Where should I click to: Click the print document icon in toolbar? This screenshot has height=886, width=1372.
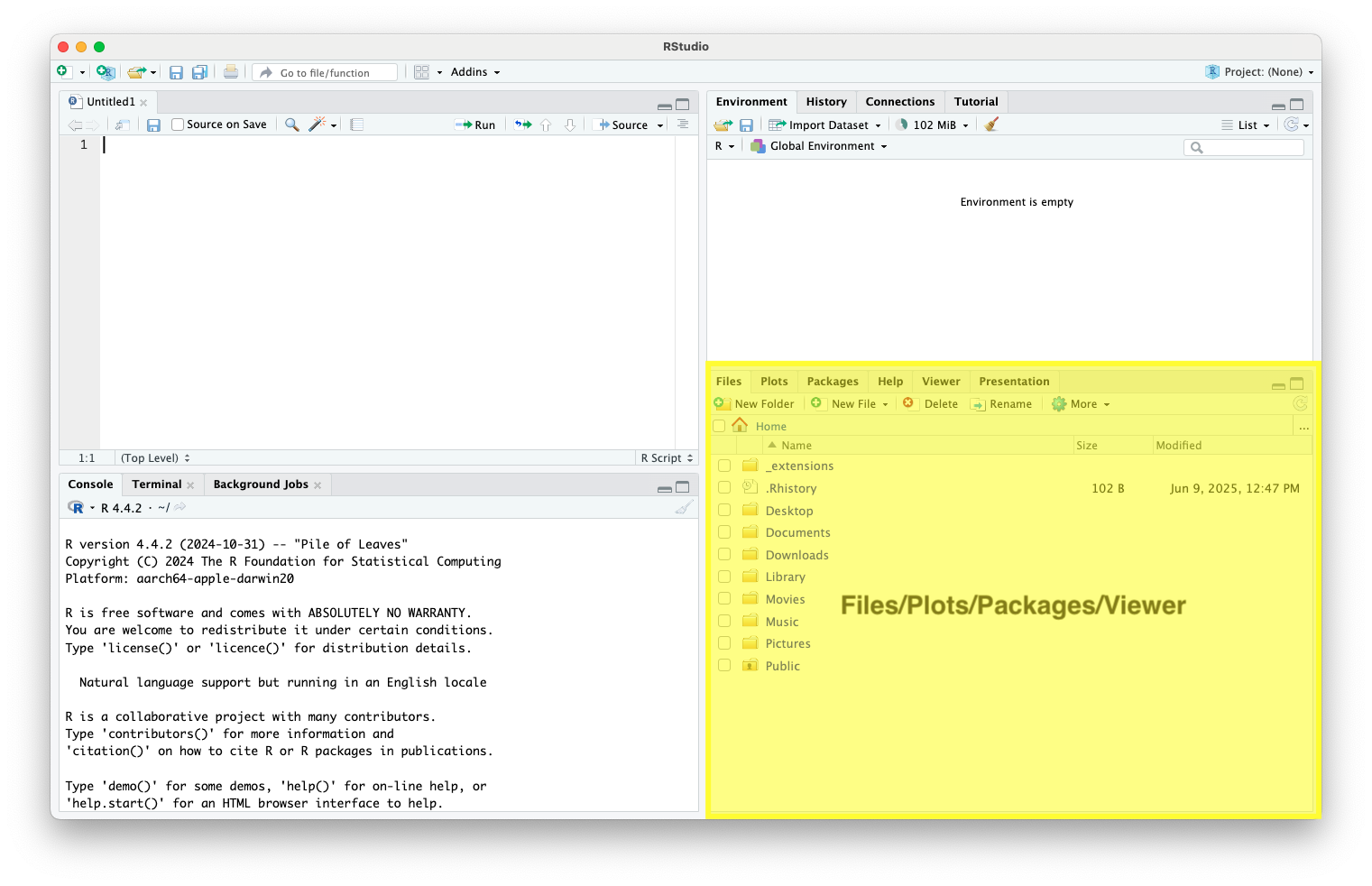point(231,72)
